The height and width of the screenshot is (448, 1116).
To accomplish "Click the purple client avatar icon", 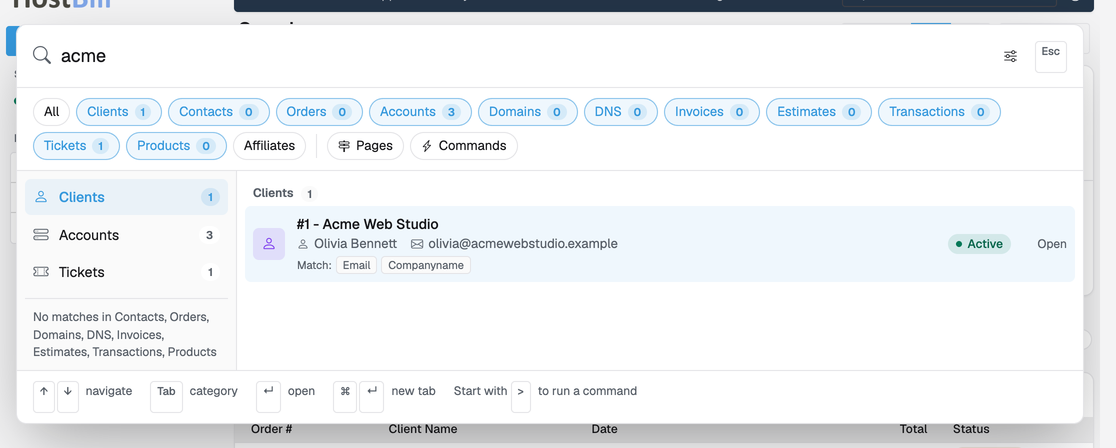I will pos(269,244).
